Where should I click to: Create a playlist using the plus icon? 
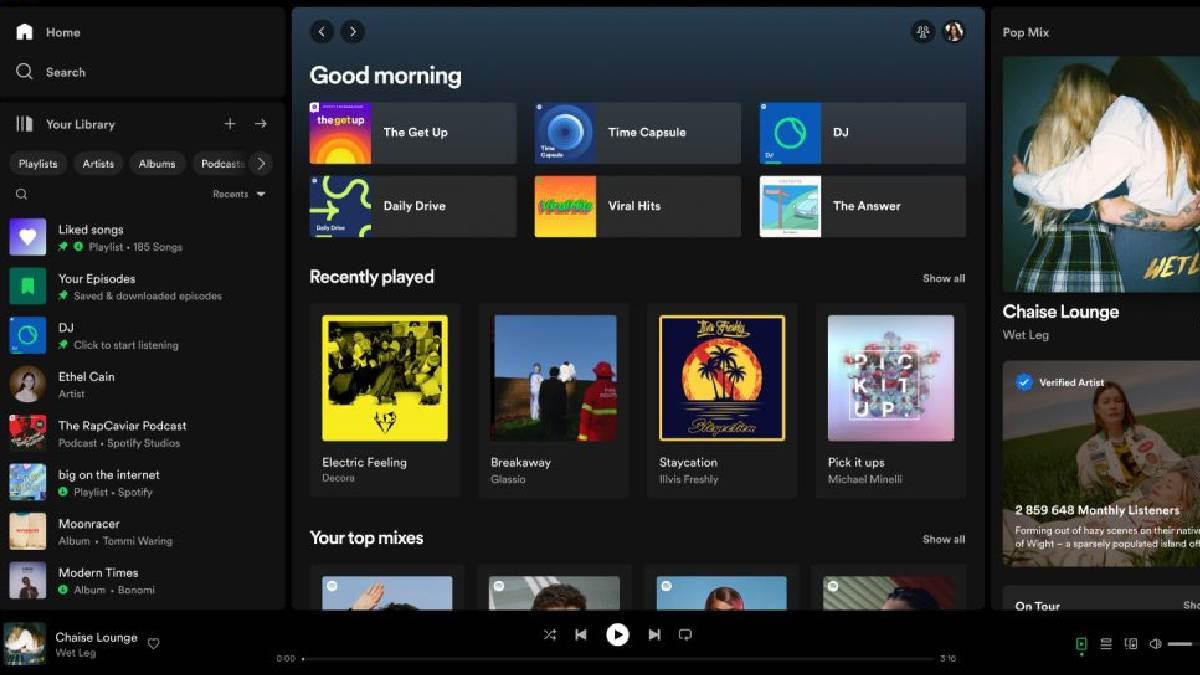click(229, 123)
